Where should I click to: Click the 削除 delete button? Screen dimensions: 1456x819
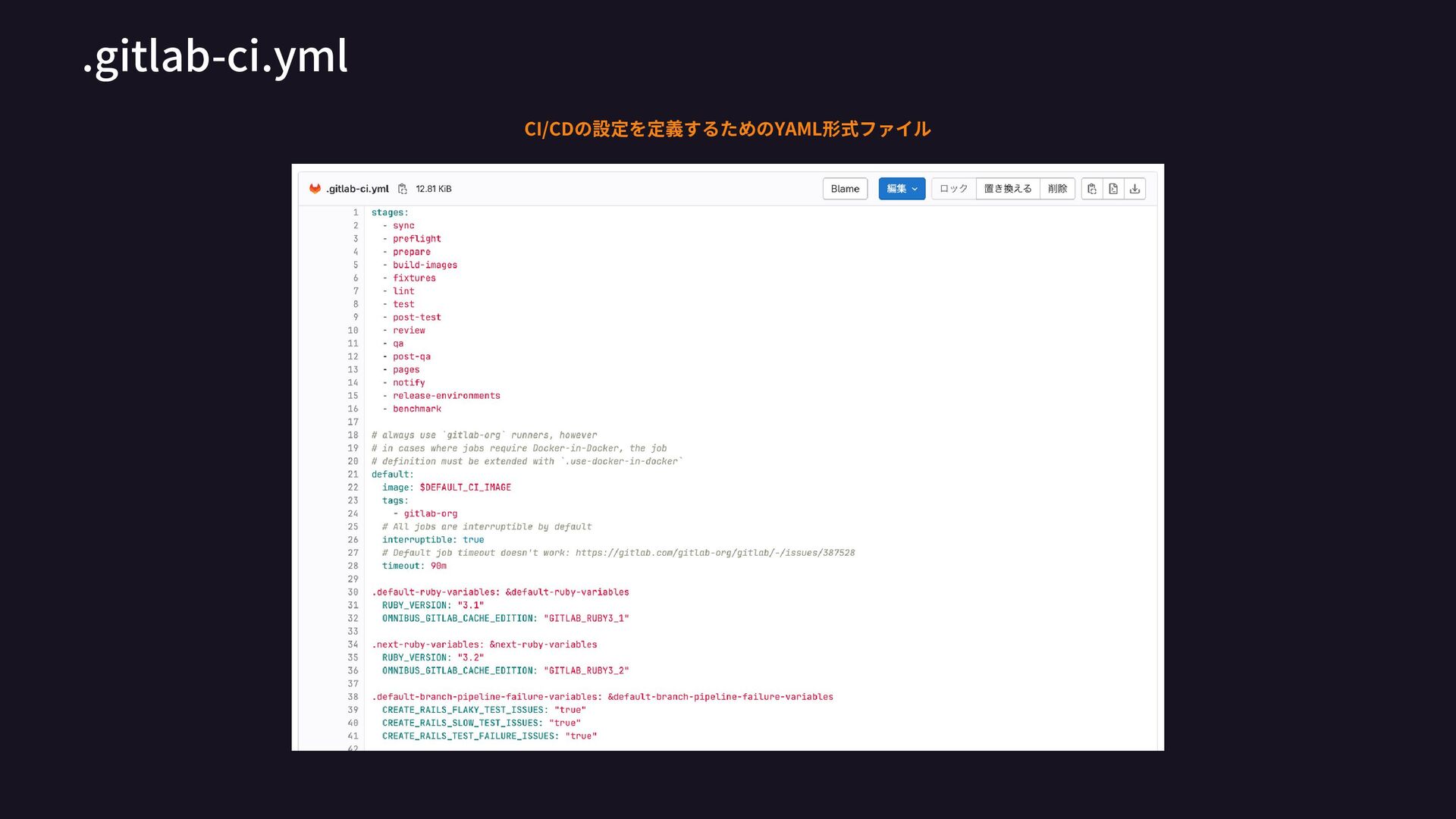1057,189
